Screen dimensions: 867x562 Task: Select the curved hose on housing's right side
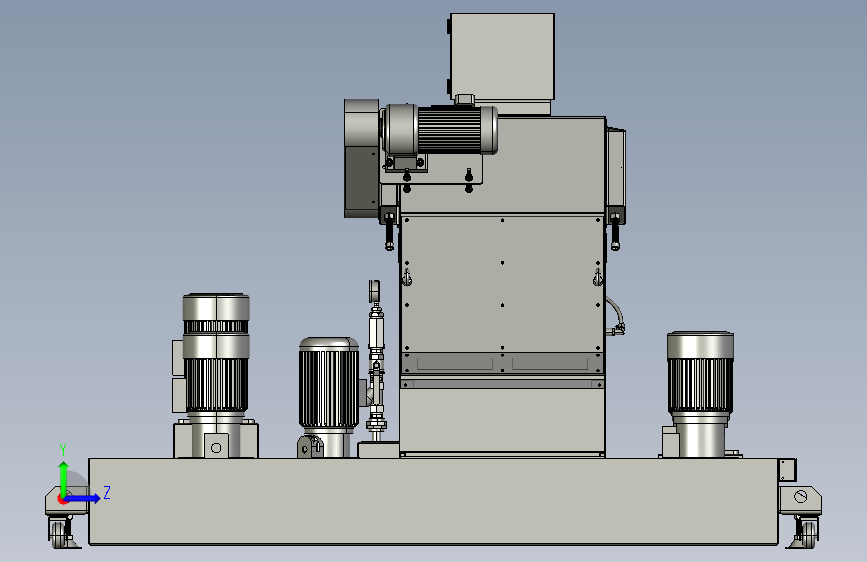pyautogui.click(x=615, y=316)
